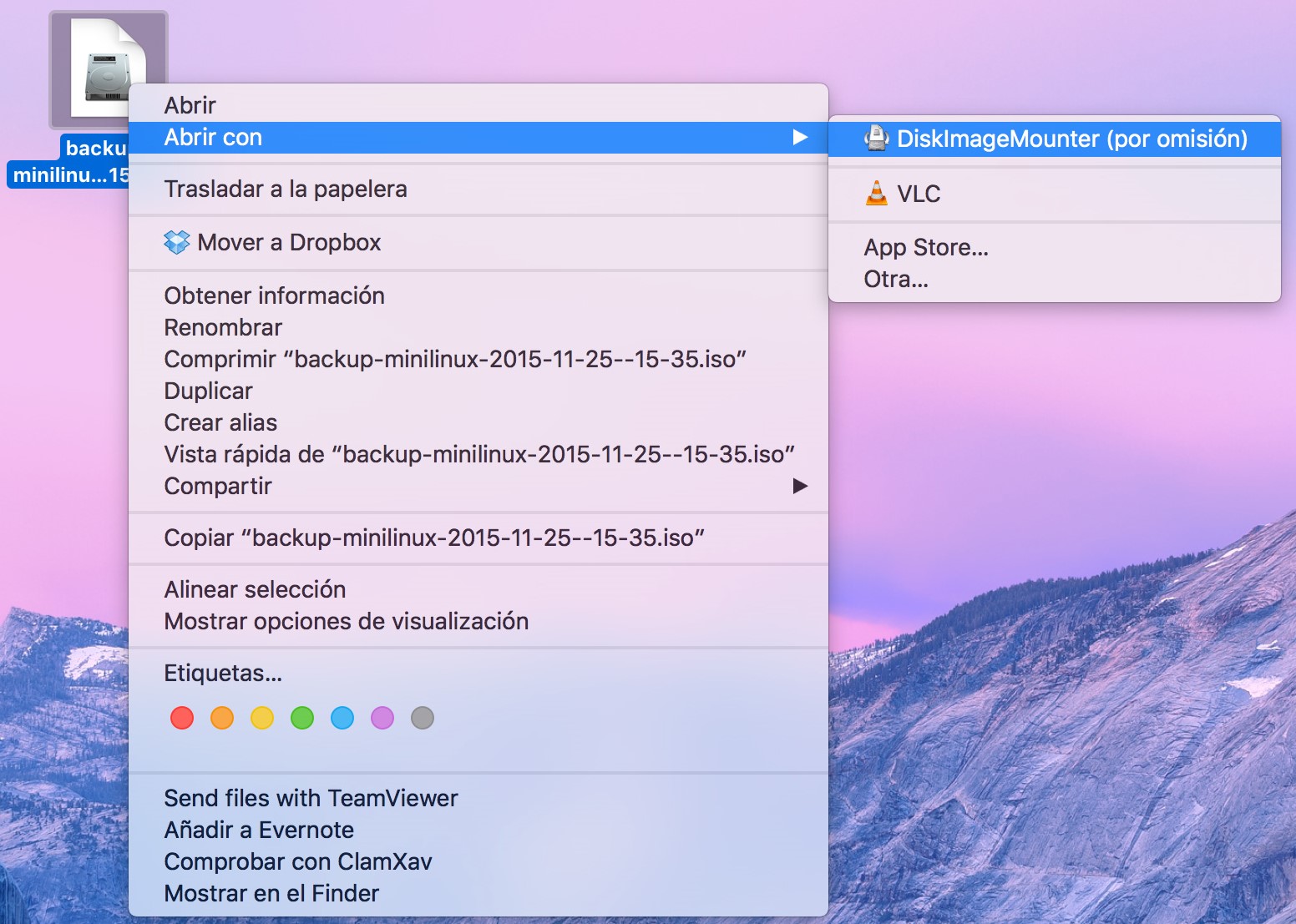This screenshot has height=924, width=1296.
Task: Select App Store… in the submenu
Action: (x=1055, y=247)
